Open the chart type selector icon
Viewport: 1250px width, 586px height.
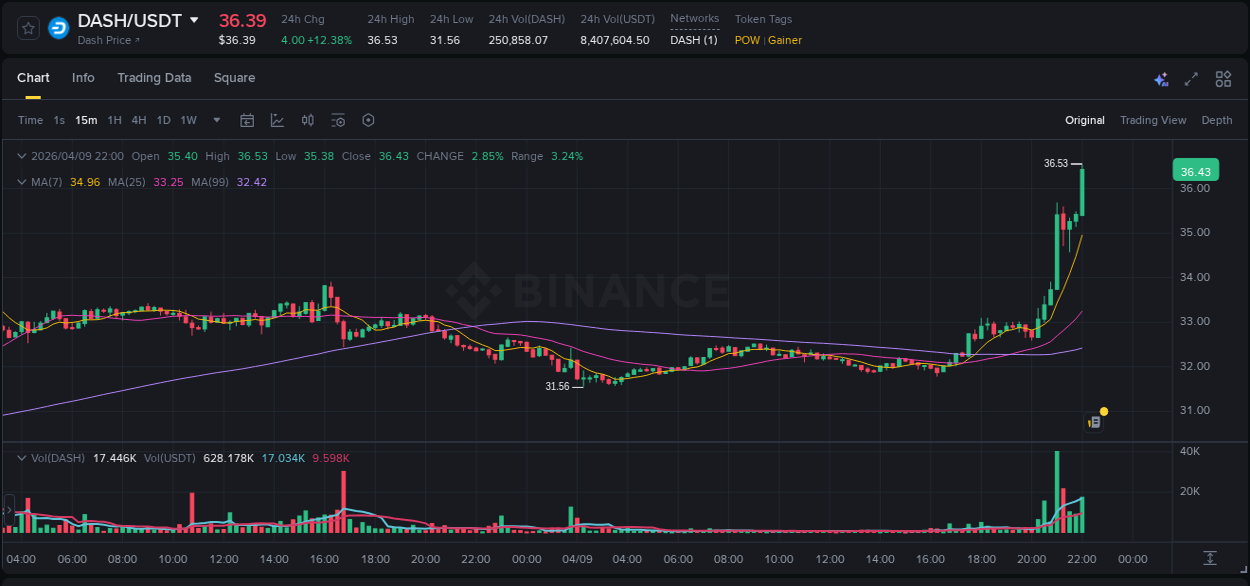[x=277, y=120]
